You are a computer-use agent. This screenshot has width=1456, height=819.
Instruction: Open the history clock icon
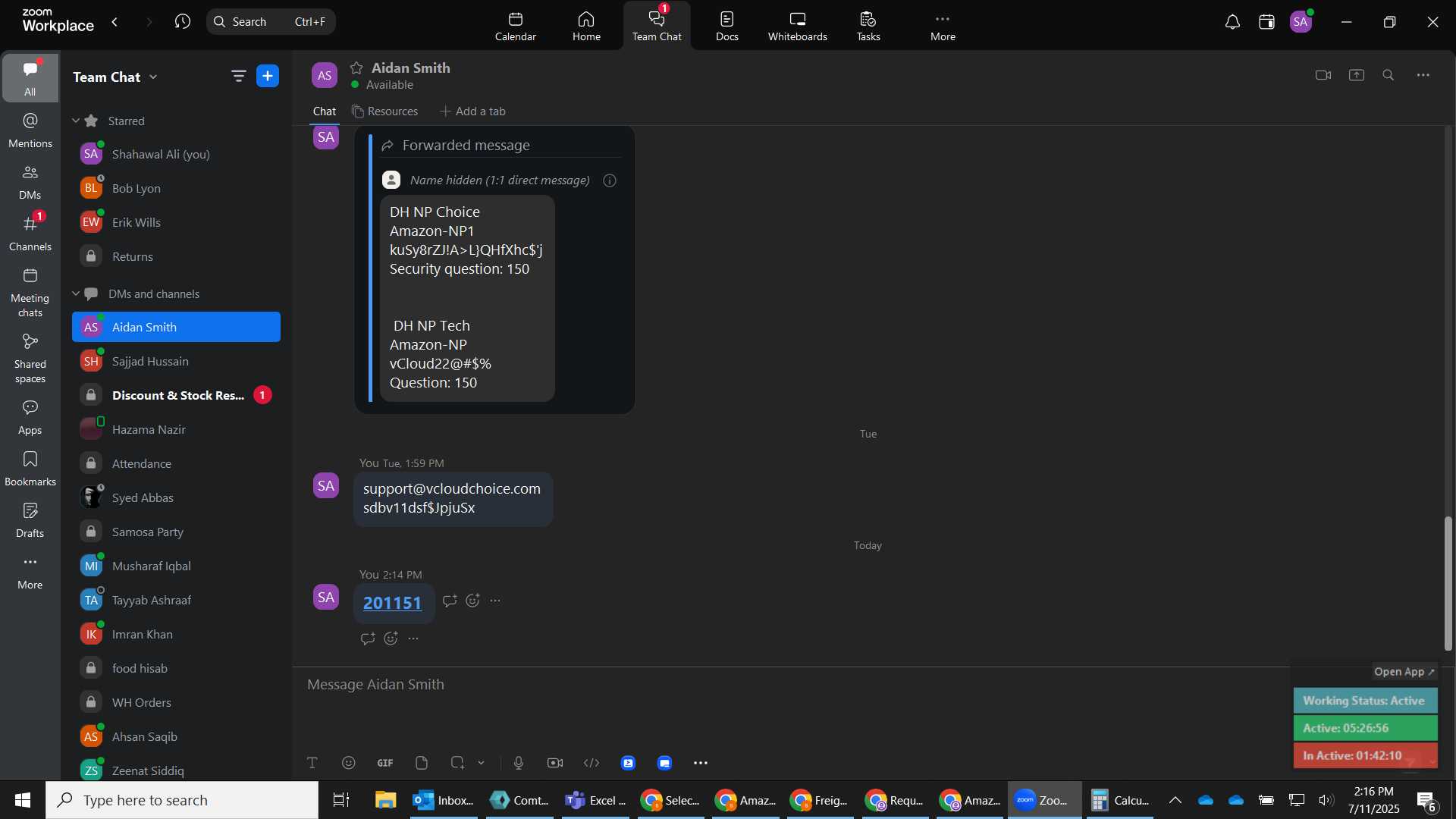coord(182,22)
